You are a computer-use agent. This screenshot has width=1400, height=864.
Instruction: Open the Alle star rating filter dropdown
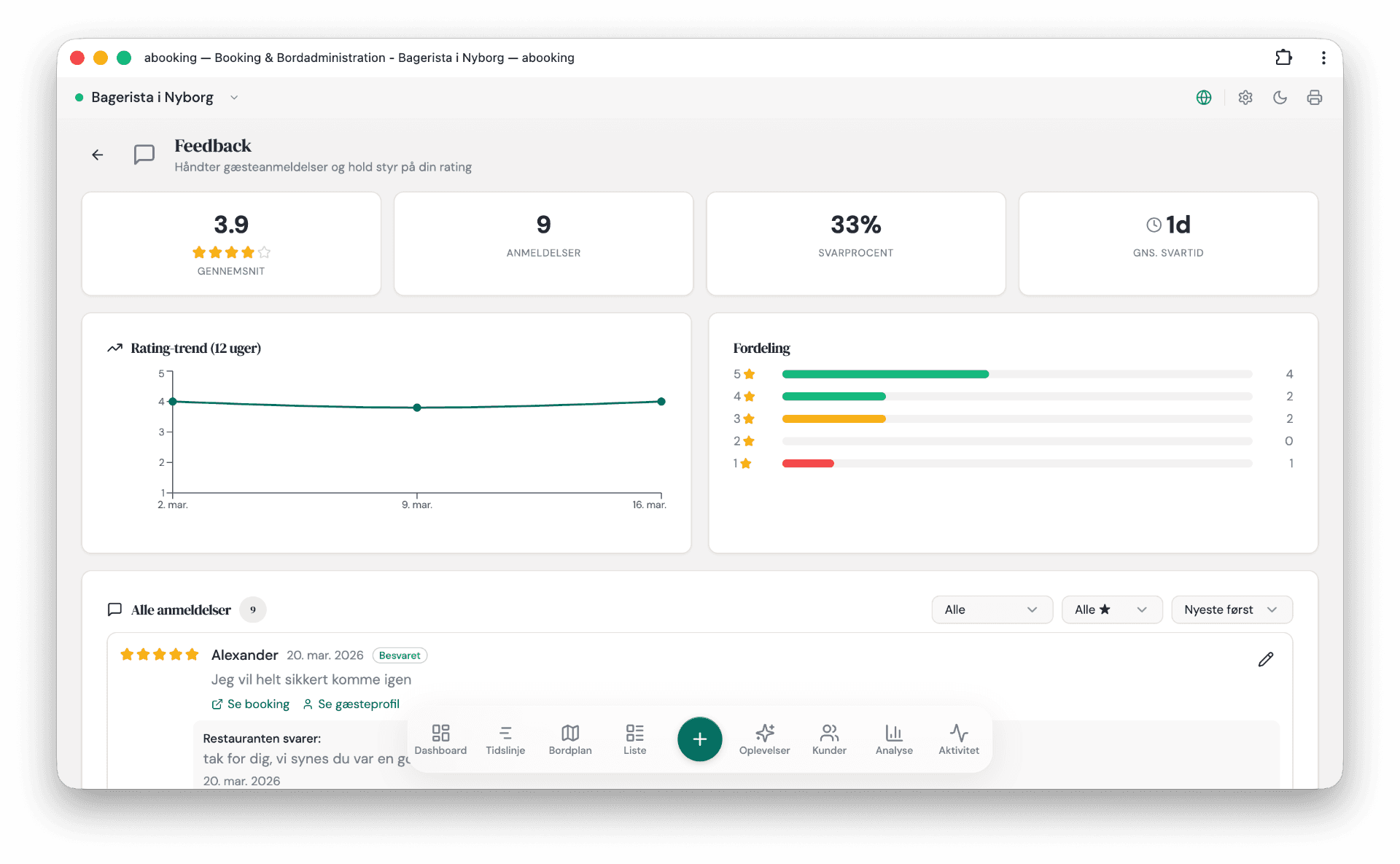(x=1111, y=610)
